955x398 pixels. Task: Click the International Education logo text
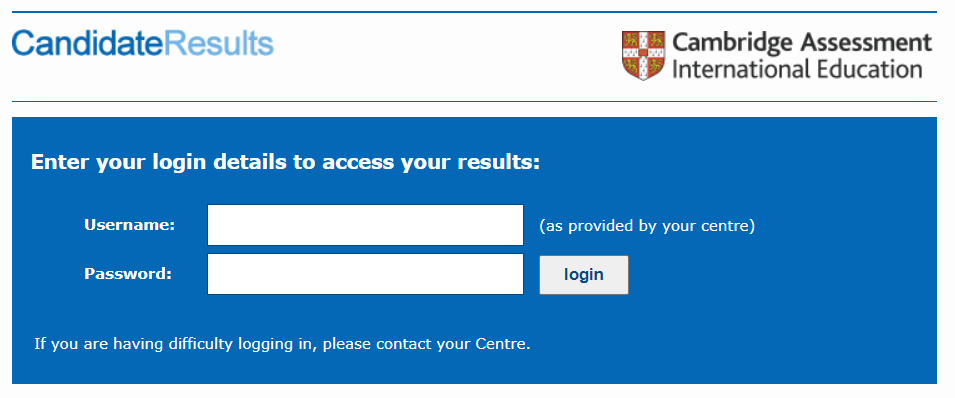point(797,69)
